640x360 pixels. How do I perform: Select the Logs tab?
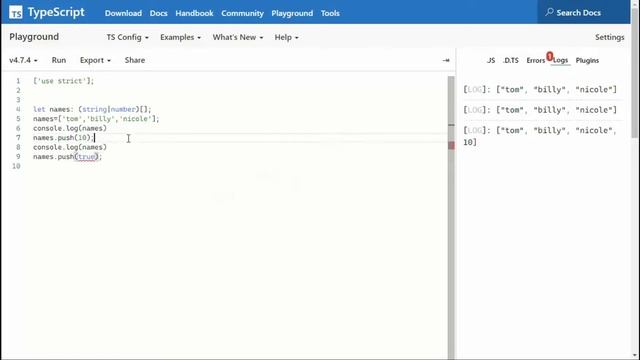coord(560,60)
